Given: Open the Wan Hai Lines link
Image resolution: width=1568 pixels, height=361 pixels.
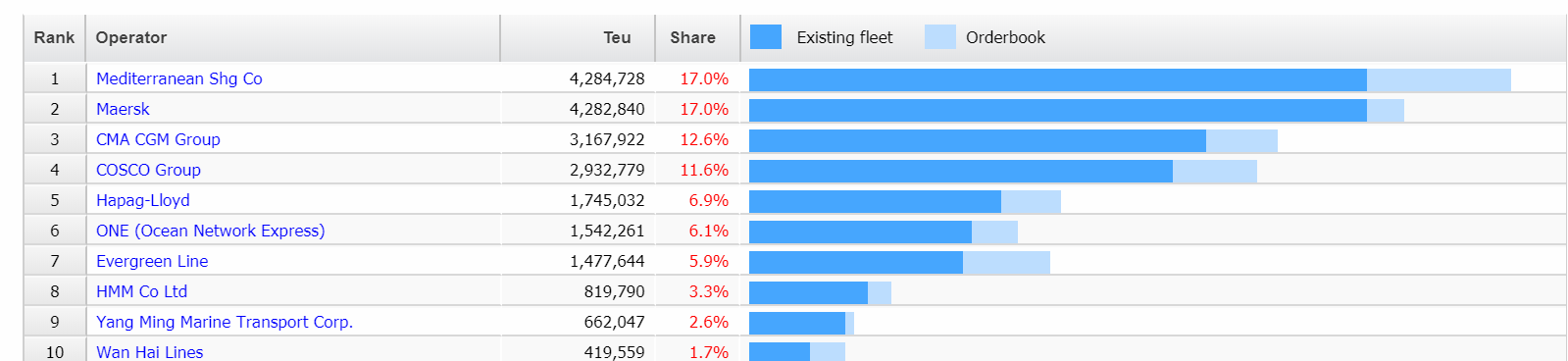Looking at the screenshot, I should click(x=149, y=352).
